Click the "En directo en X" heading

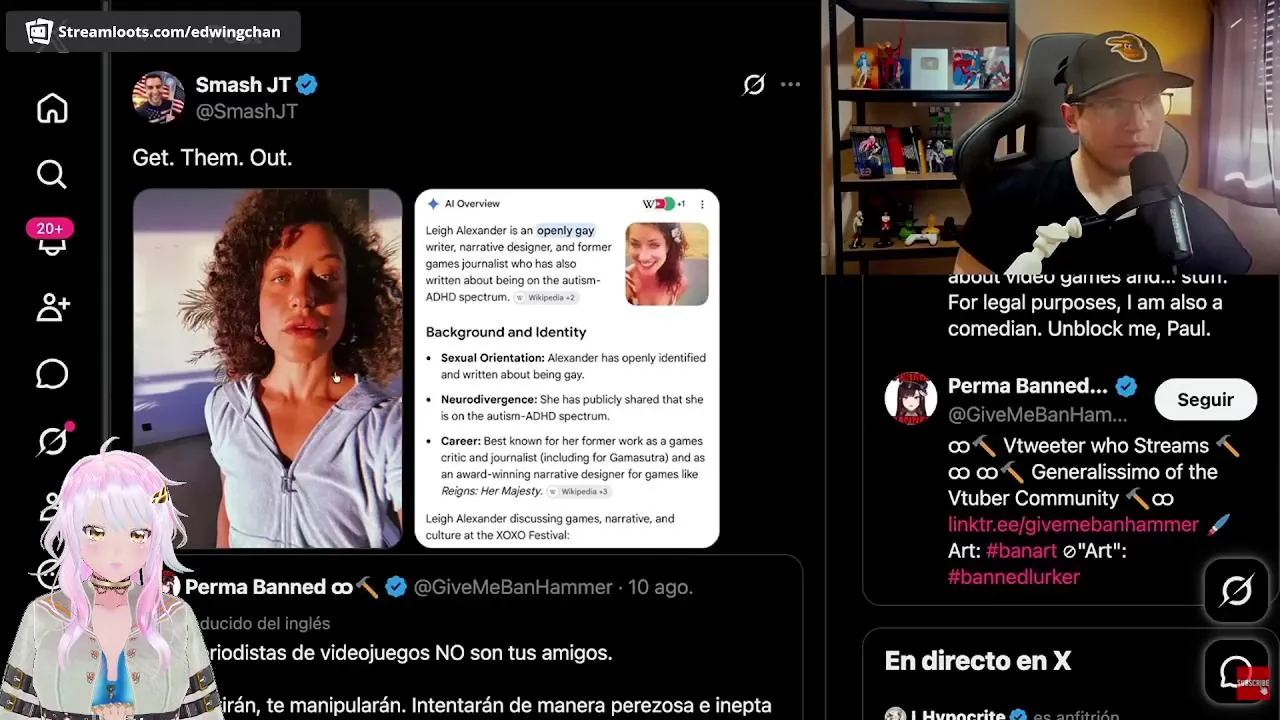click(x=978, y=661)
